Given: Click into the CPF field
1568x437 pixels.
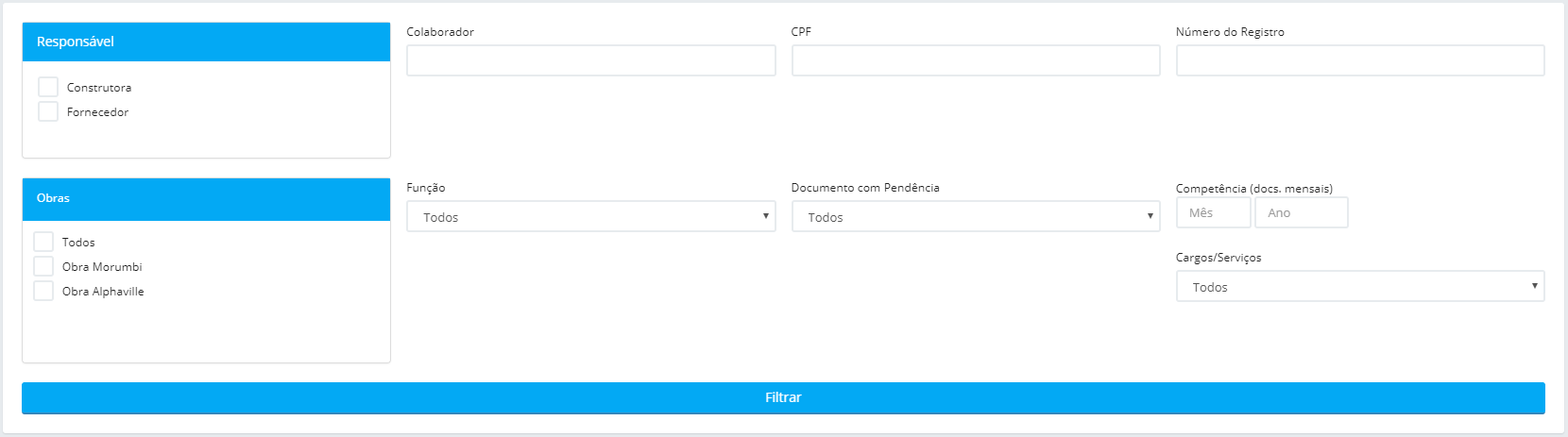Looking at the screenshot, I should coord(976,60).
